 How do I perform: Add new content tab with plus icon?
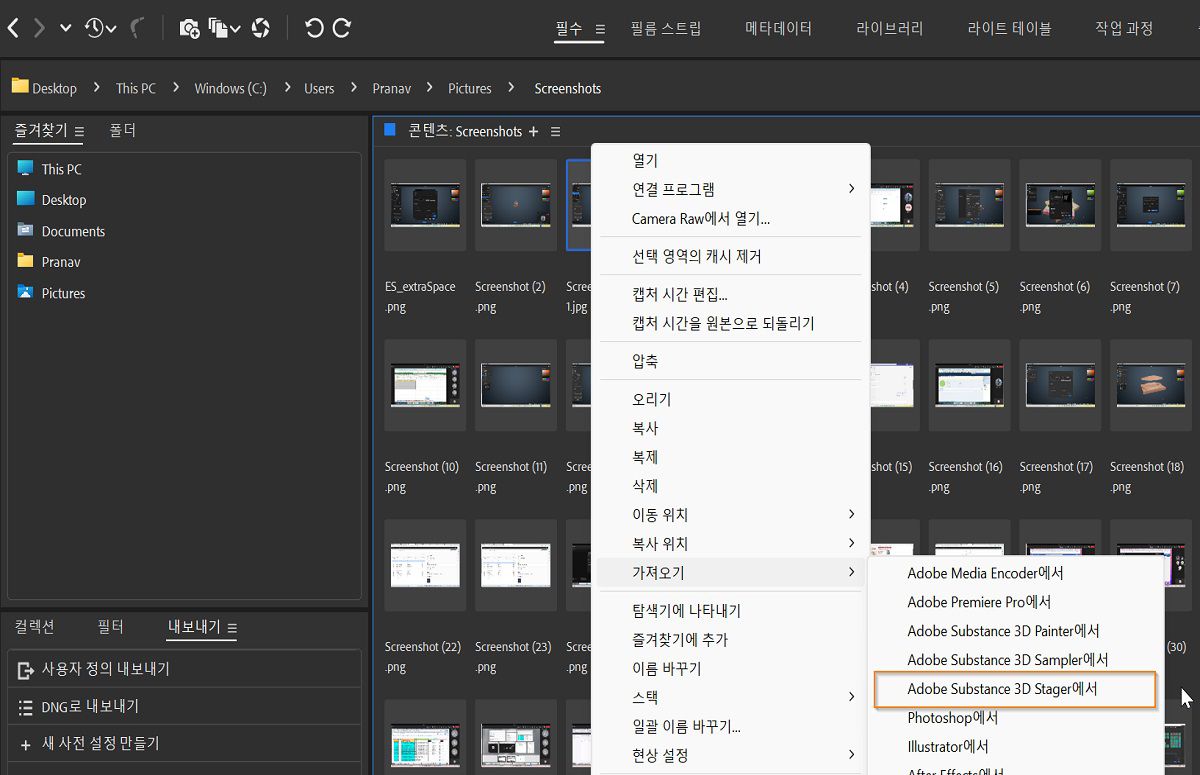533,131
